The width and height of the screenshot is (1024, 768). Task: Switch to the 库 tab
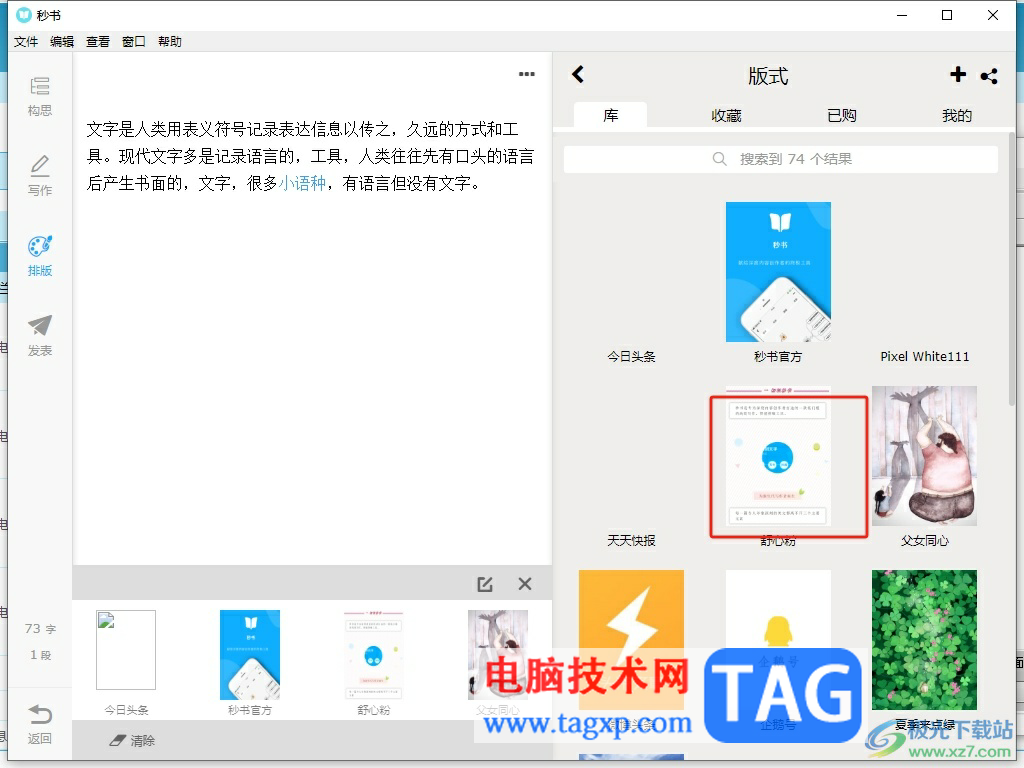click(611, 115)
